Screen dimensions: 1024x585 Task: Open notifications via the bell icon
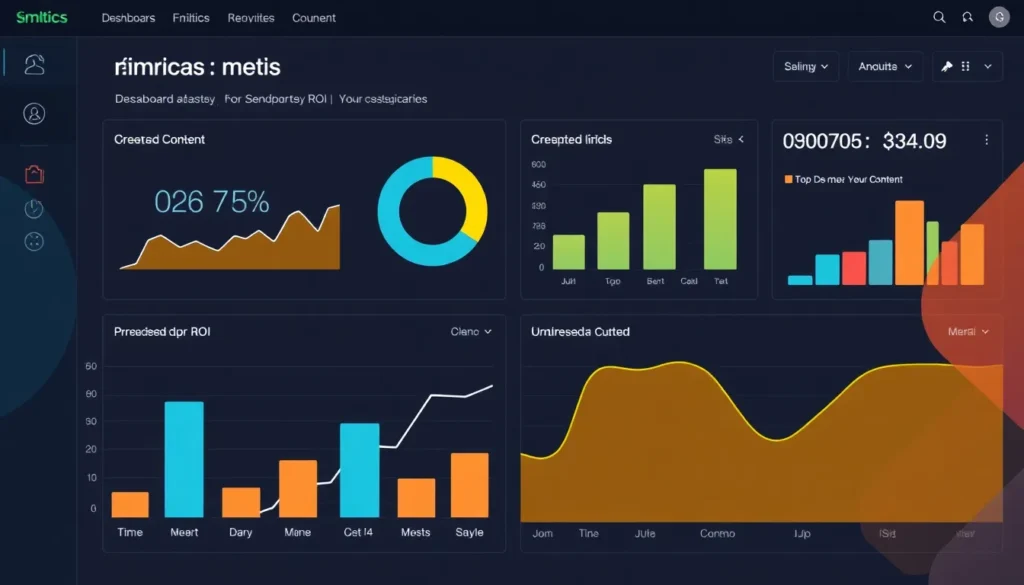click(x=967, y=17)
